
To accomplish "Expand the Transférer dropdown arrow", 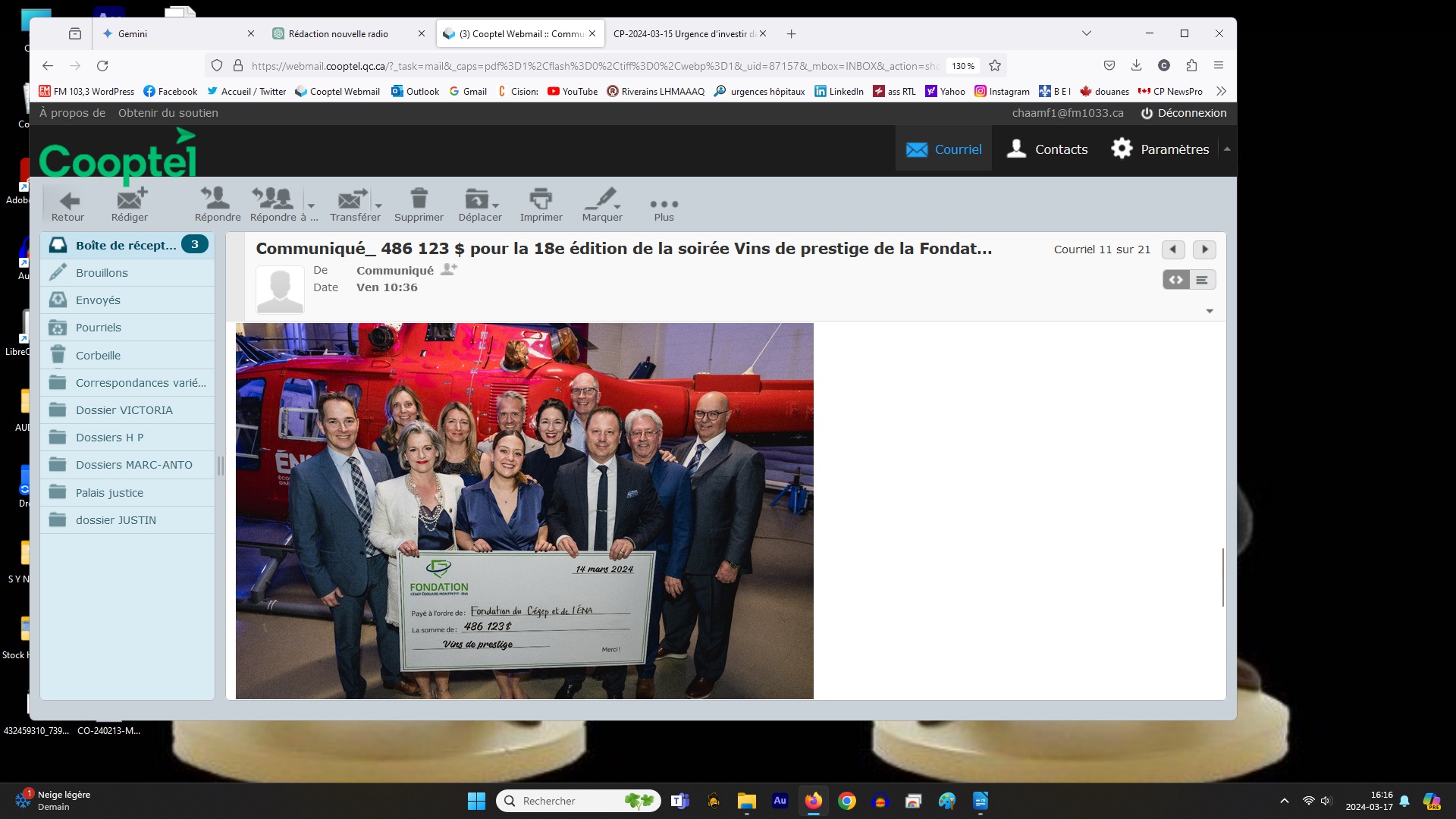I will coord(378,206).
